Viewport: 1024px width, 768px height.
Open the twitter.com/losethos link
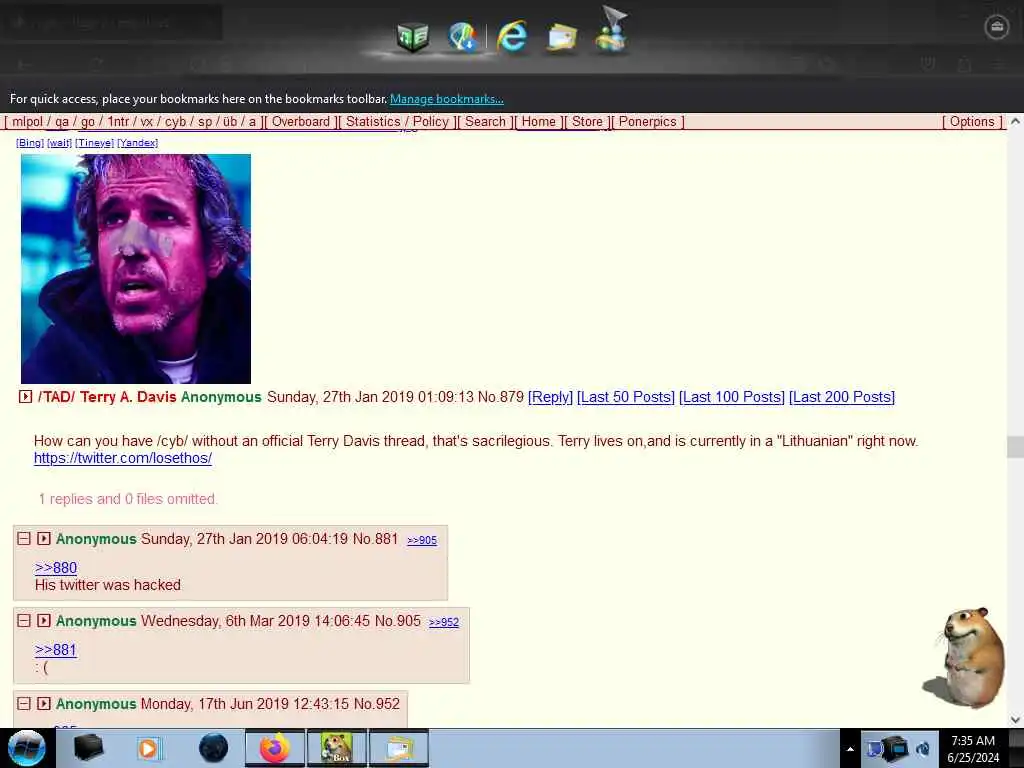pos(123,458)
